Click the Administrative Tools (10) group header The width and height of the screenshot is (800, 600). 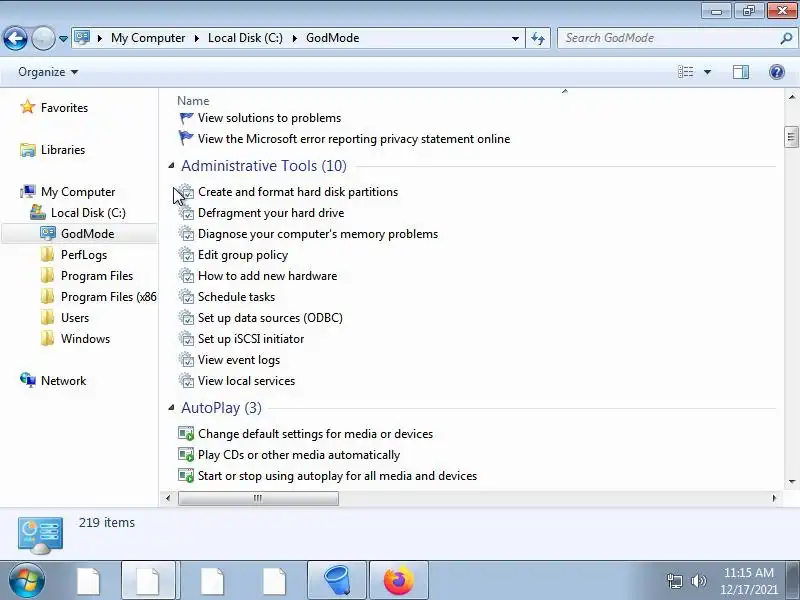pyautogui.click(x=264, y=165)
